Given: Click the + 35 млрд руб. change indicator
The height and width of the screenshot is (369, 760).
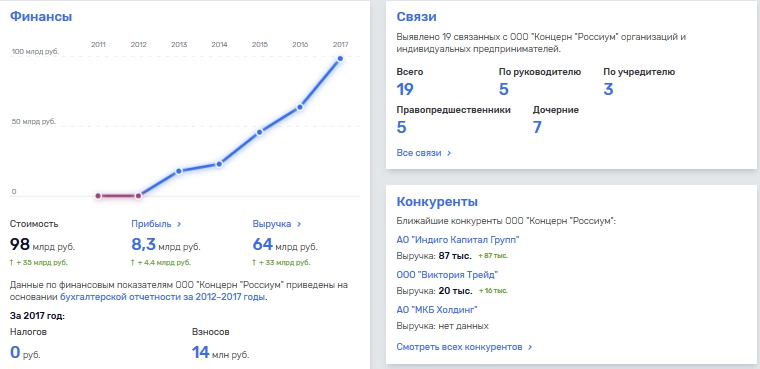Looking at the screenshot, I should (39, 263).
